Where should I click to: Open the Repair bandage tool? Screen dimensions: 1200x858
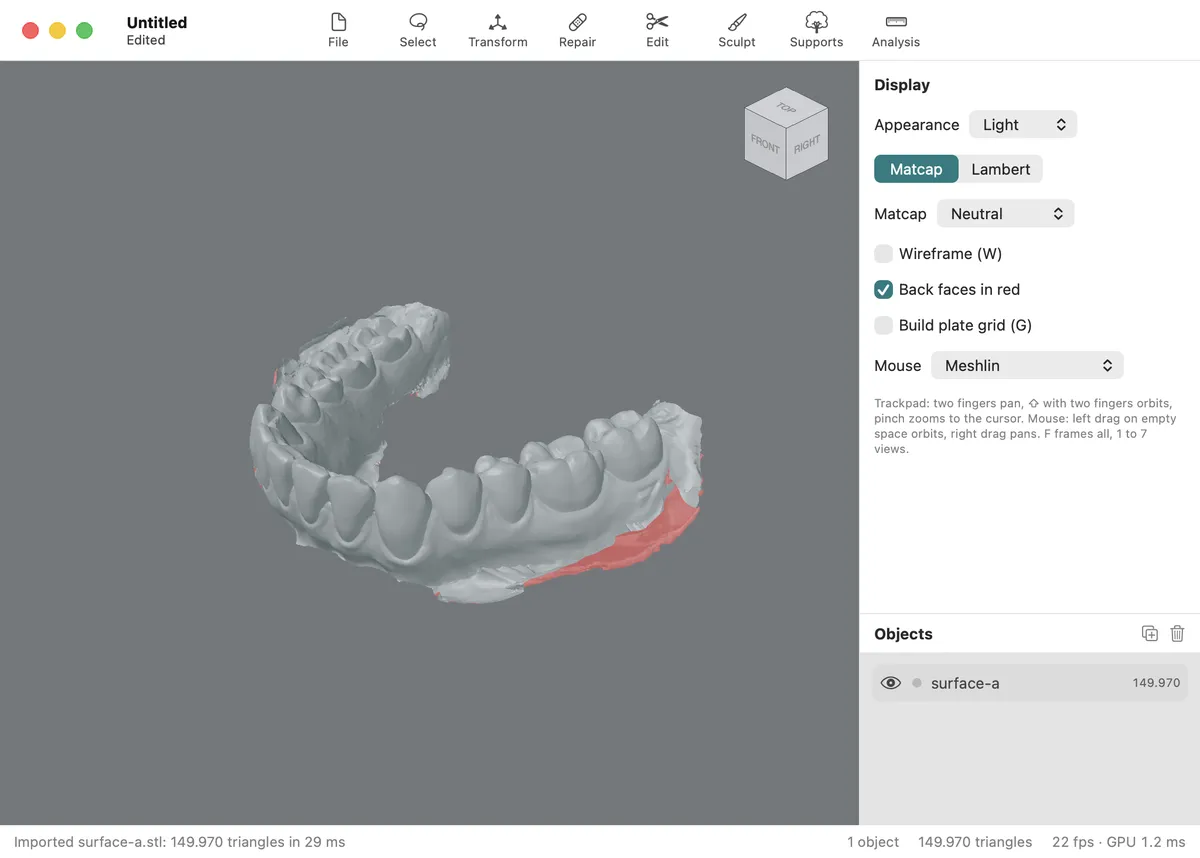(x=577, y=30)
